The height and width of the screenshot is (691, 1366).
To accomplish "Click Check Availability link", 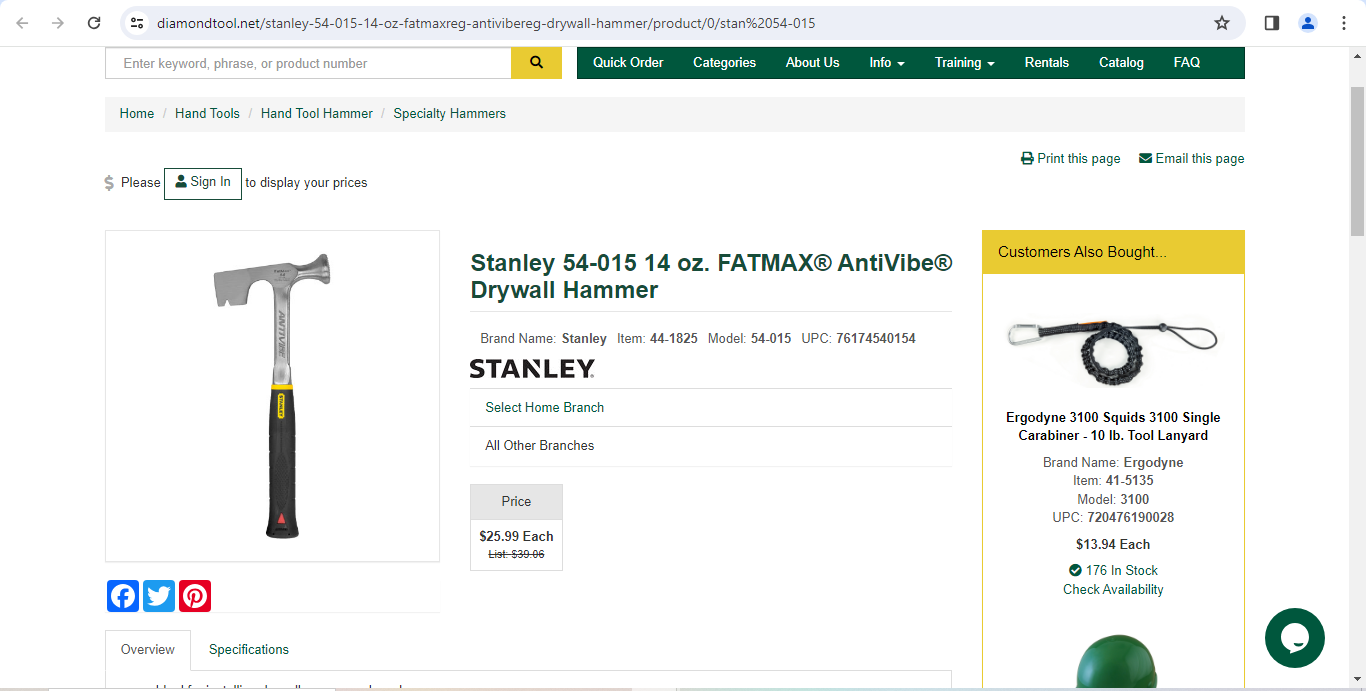I will tap(1113, 589).
